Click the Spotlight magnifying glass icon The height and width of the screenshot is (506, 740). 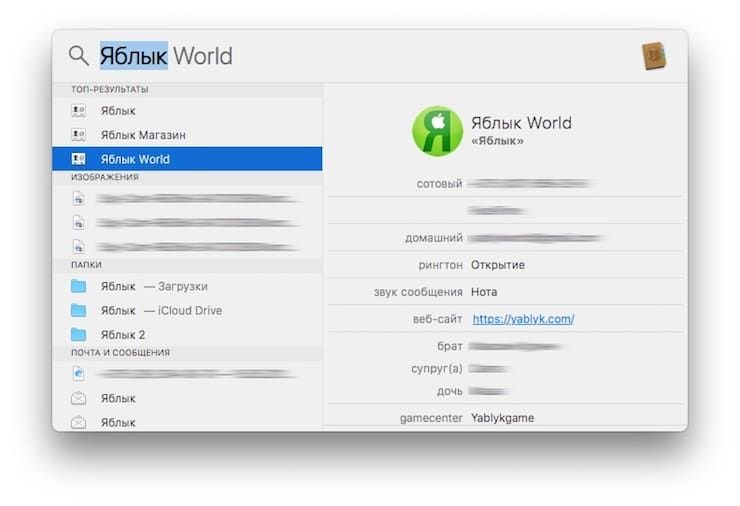pos(78,56)
